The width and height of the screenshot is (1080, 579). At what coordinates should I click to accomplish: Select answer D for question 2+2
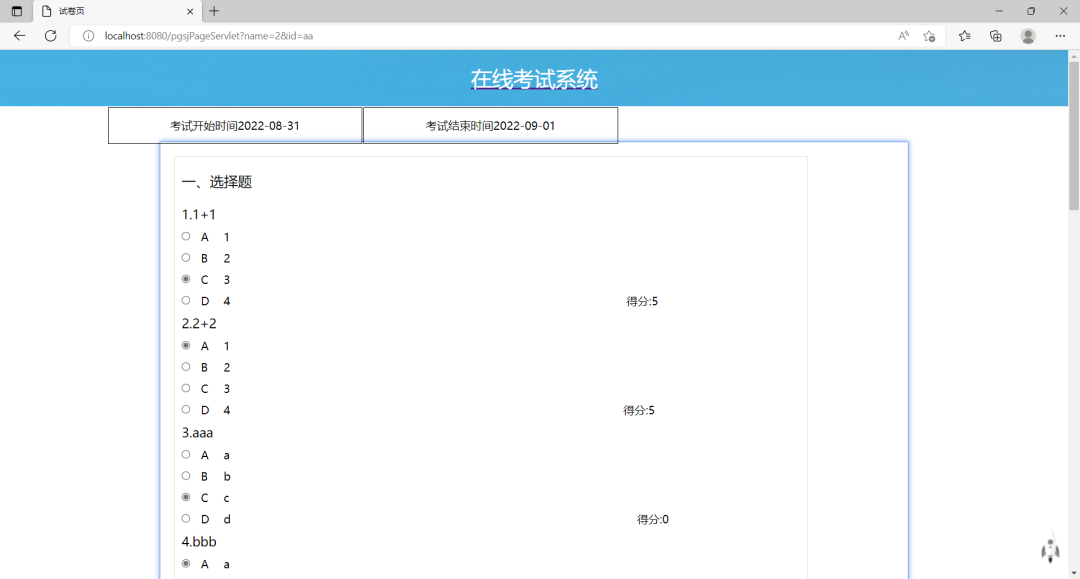coord(185,409)
